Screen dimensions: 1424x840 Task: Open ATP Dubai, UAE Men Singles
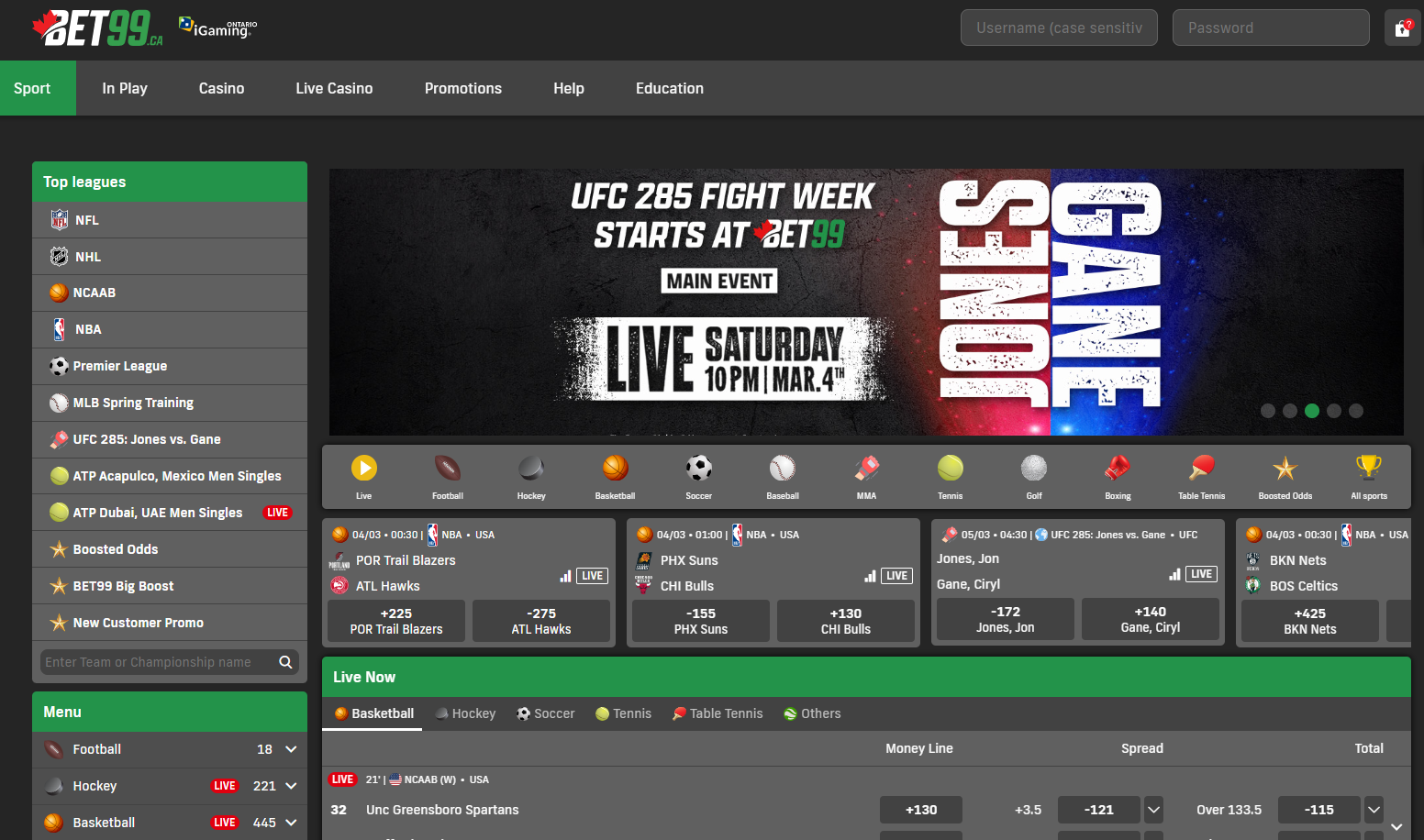pos(170,514)
